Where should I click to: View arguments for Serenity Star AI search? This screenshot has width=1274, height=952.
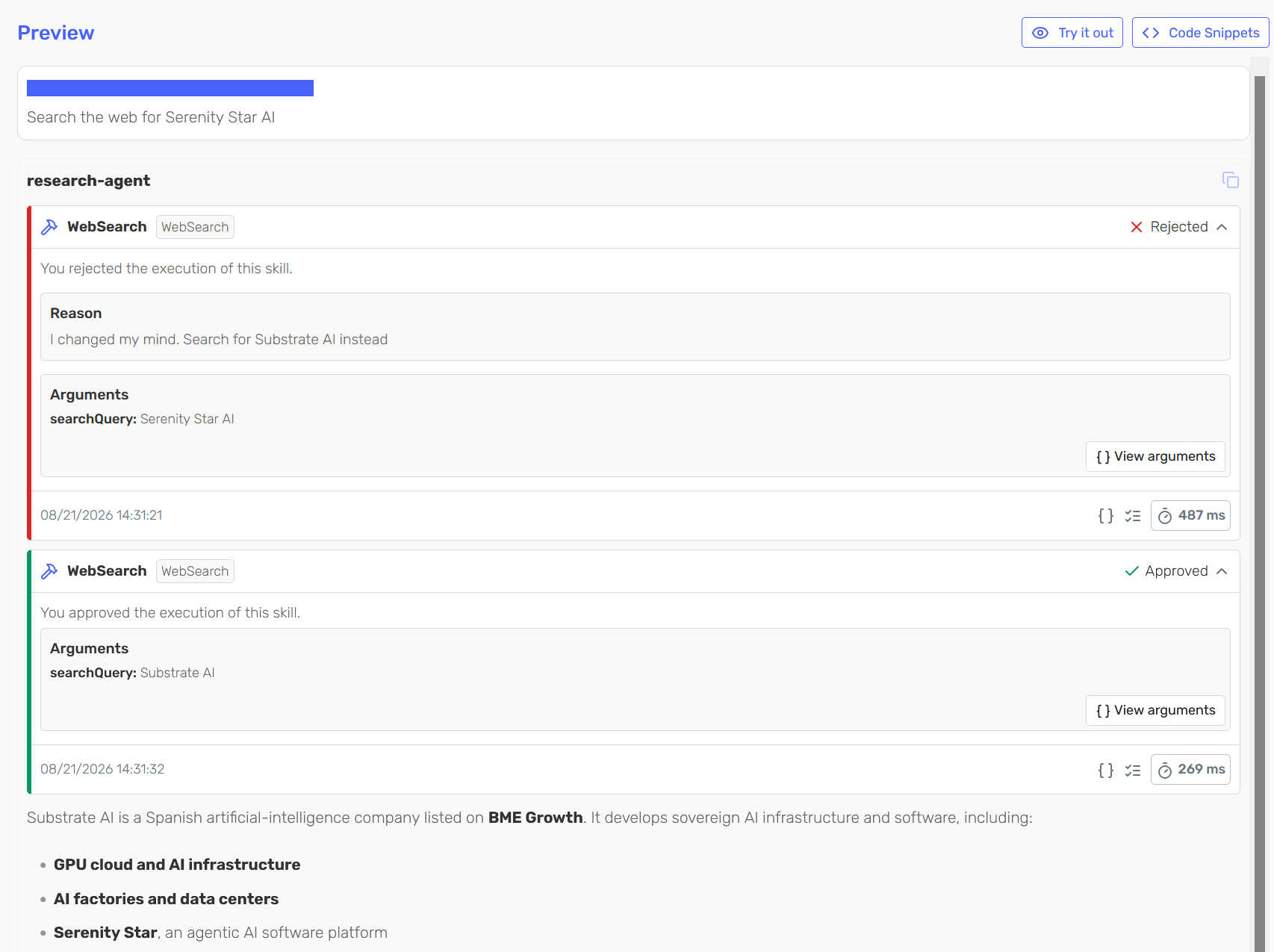click(x=1155, y=456)
